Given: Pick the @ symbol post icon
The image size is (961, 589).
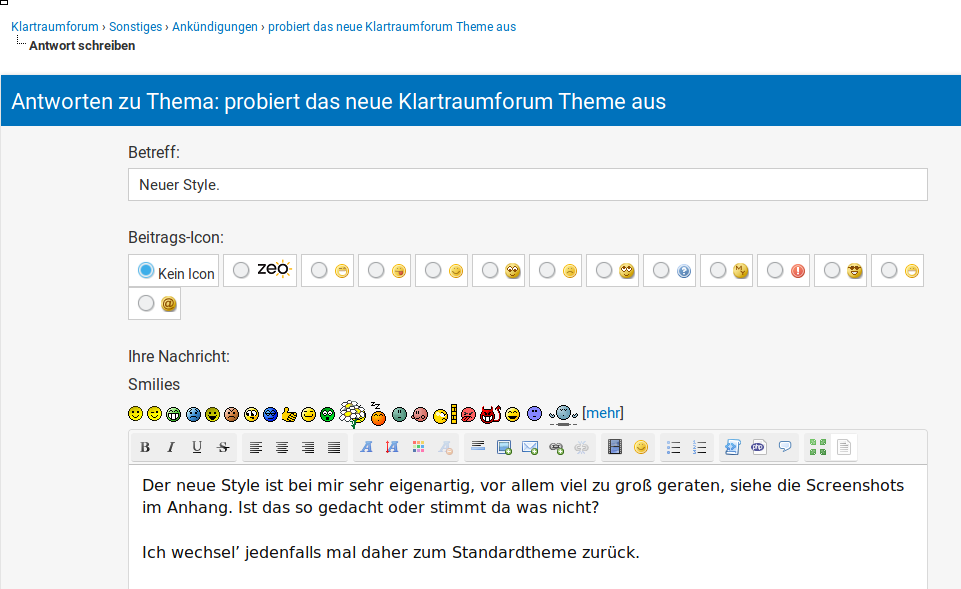Looking at the screenshot, I should (146, 304).
